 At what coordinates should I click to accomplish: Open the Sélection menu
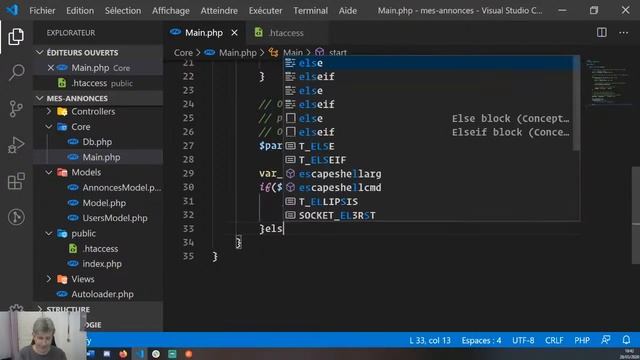pos(123,11)
